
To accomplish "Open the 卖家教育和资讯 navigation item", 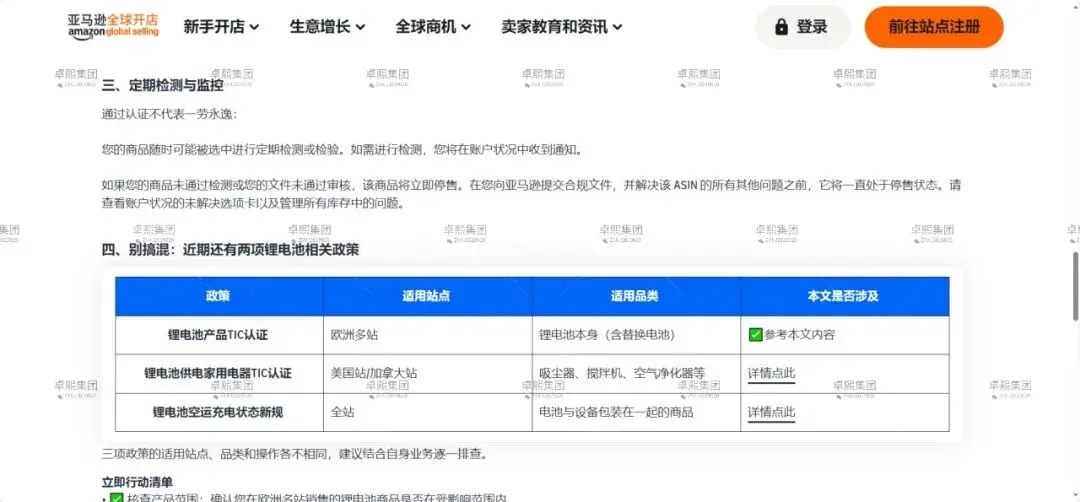I will click(x=562, y=27).
